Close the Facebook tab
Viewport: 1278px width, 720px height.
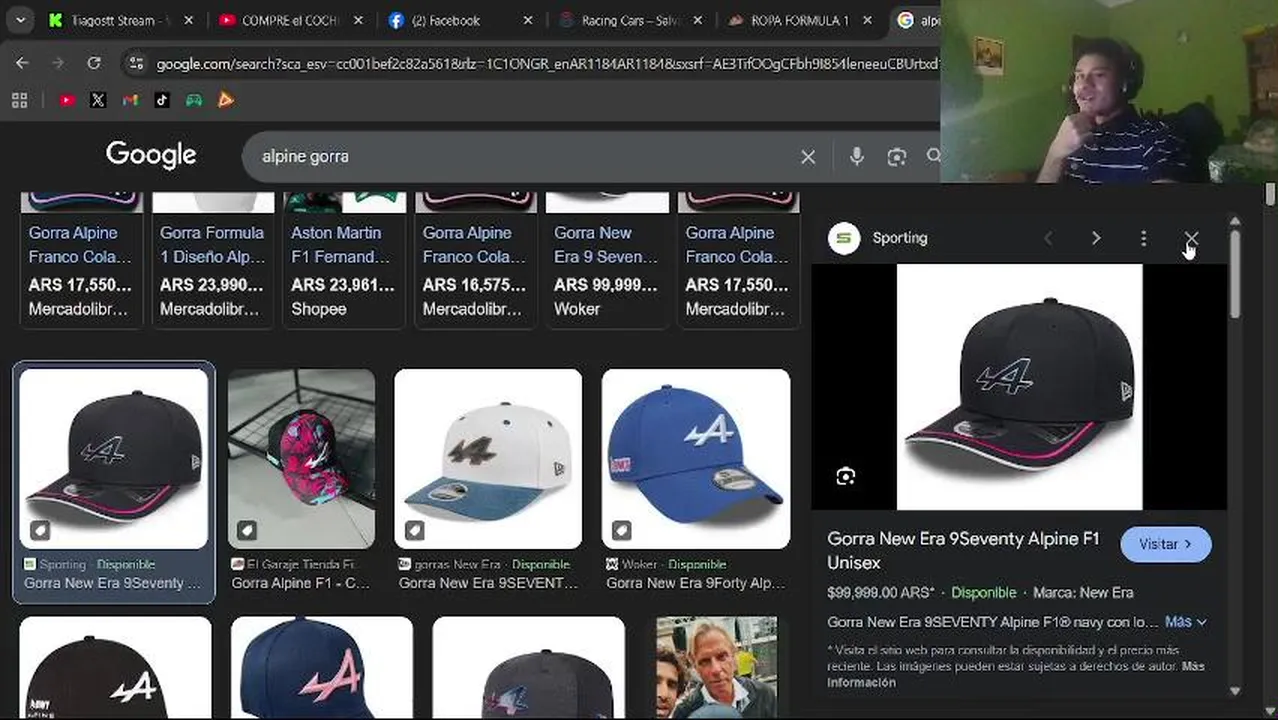(528, 20)
